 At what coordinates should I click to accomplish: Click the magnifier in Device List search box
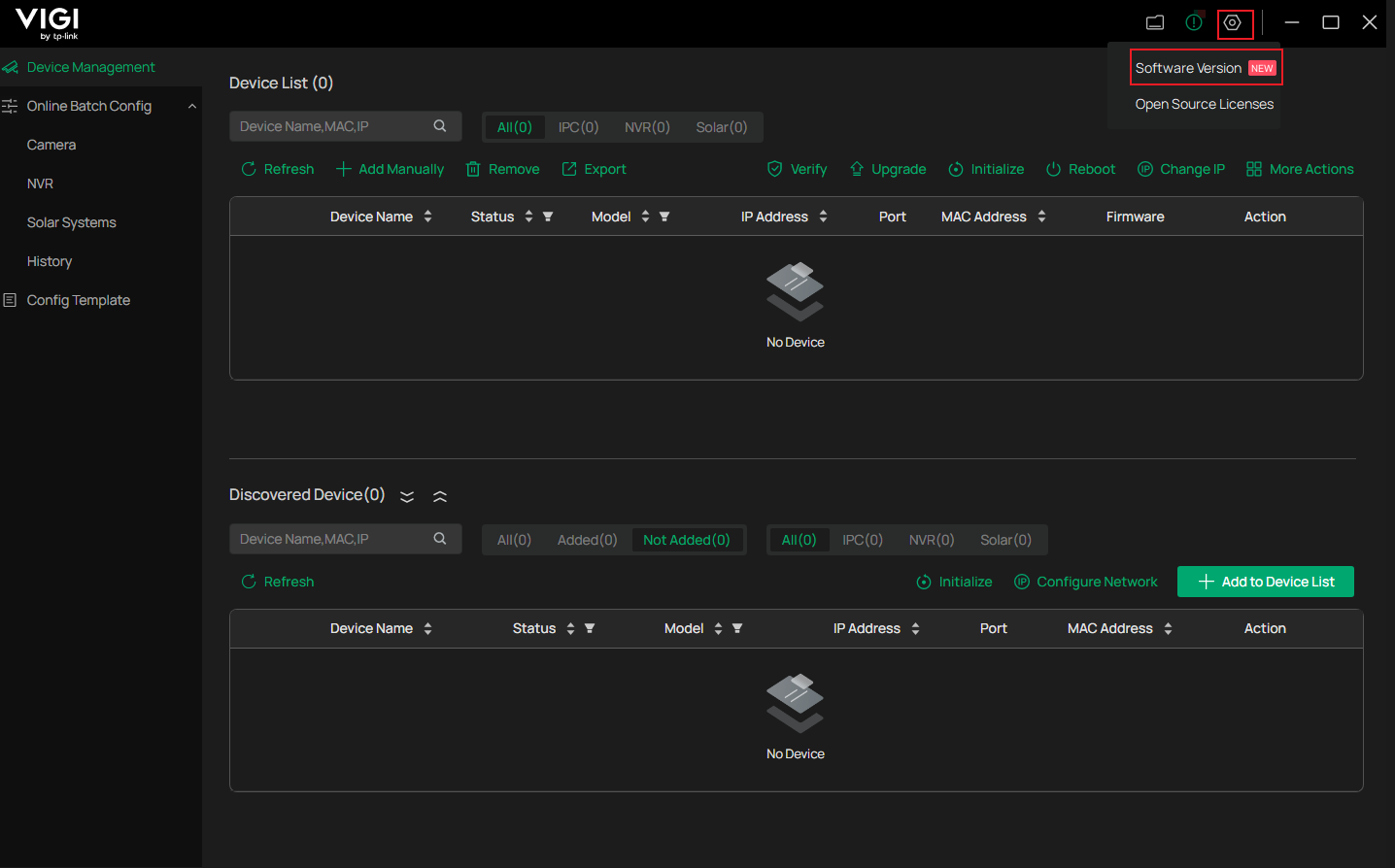440,126
